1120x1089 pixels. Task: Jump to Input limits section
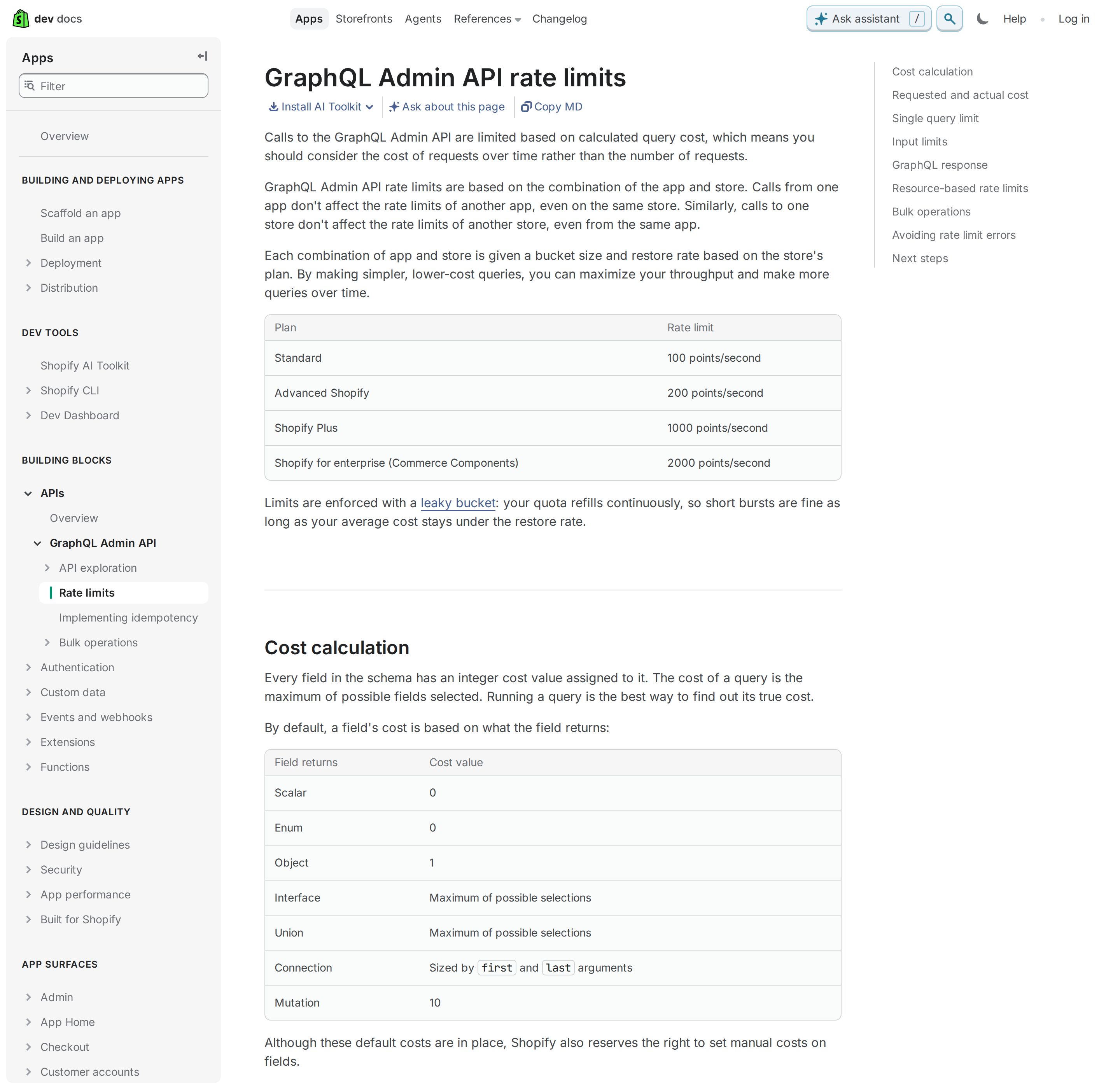(919, 142)
